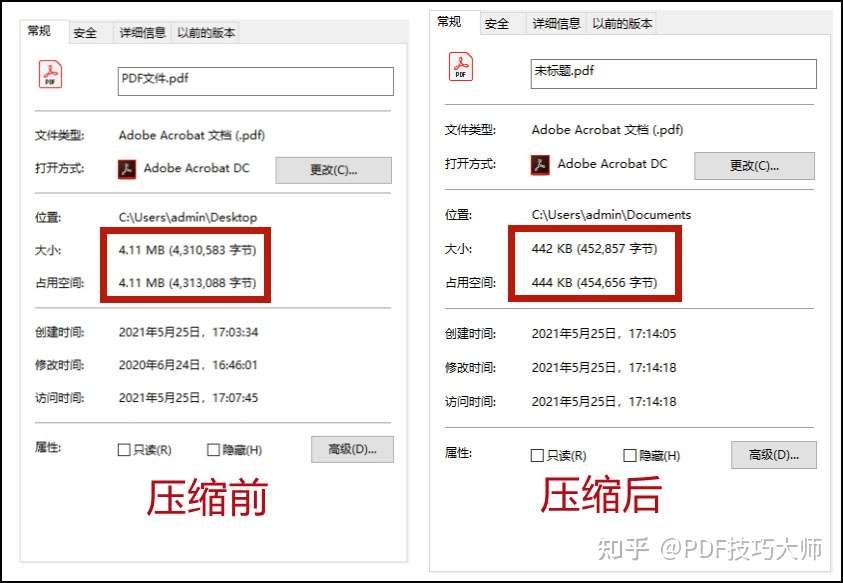Switch to 以前的版本 tab in PDF文件.pdf dialog
Viewport: 843px width, 583px height.
pos(206,33)
